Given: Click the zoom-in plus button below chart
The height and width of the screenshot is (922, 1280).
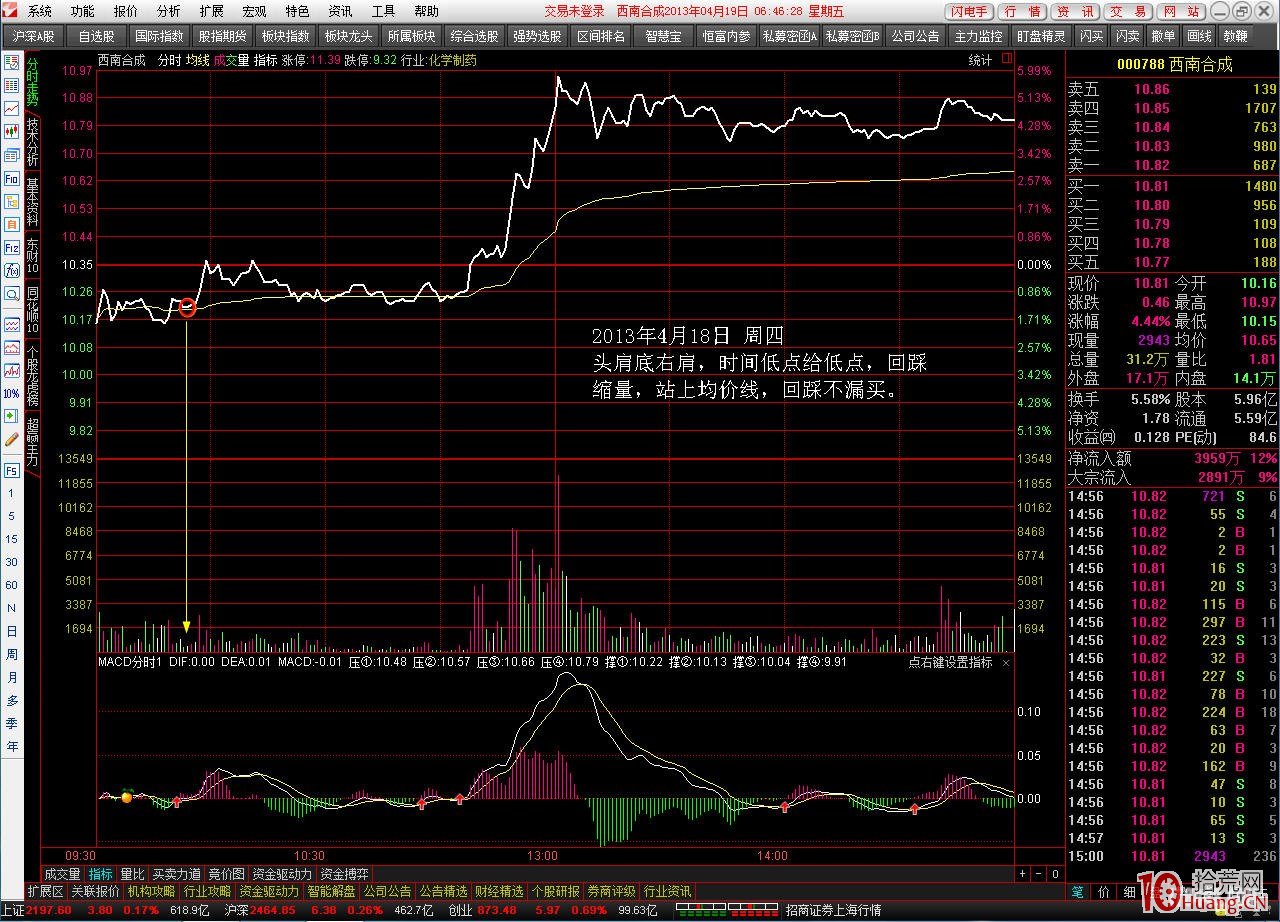Looking at the screenshot, I should coord(1022,873).
